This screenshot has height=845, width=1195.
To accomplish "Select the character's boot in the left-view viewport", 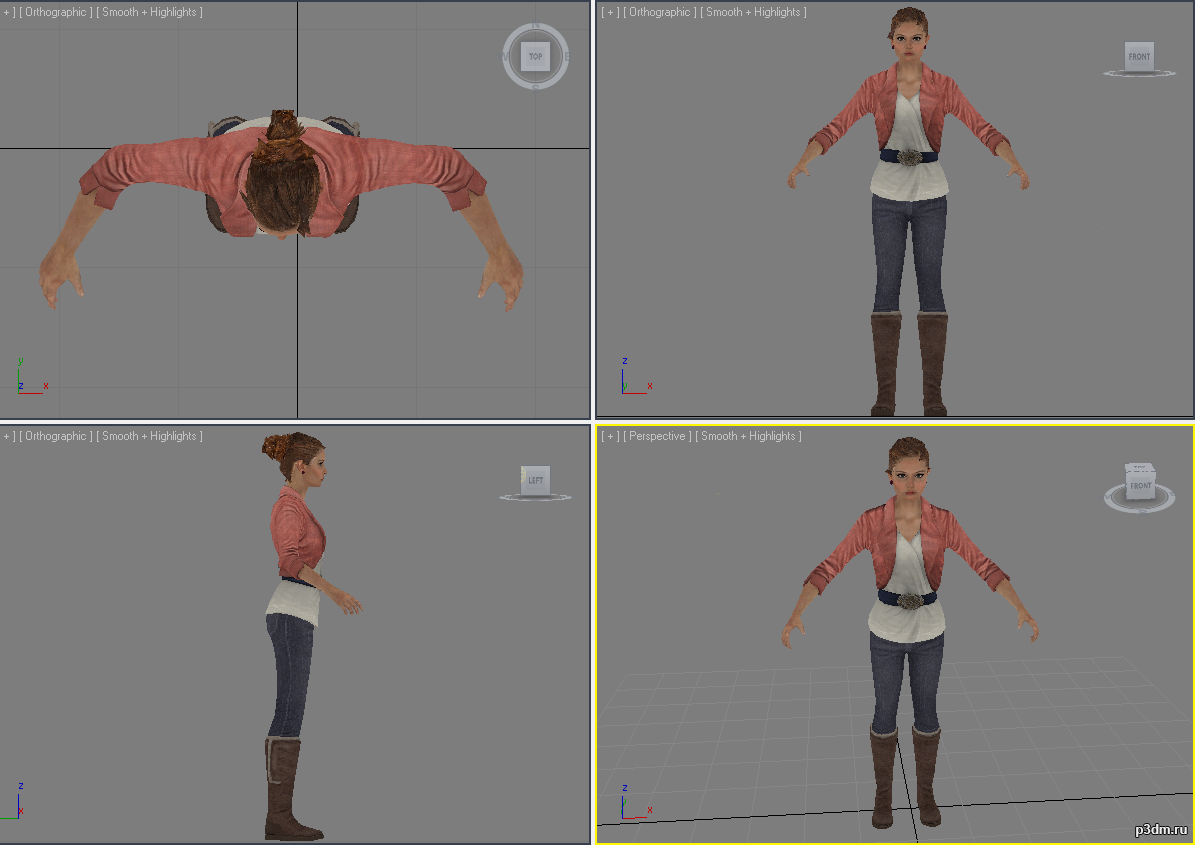I will [286, 789].
